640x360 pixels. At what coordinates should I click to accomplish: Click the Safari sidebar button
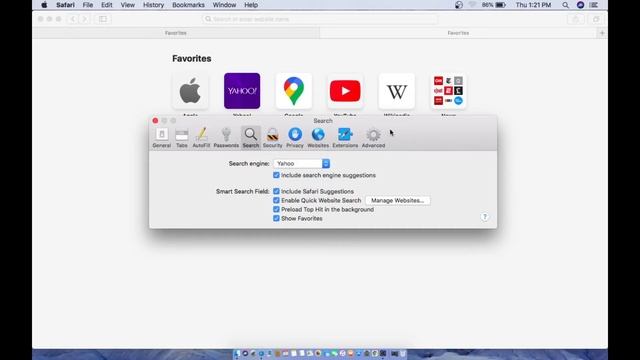103,19
